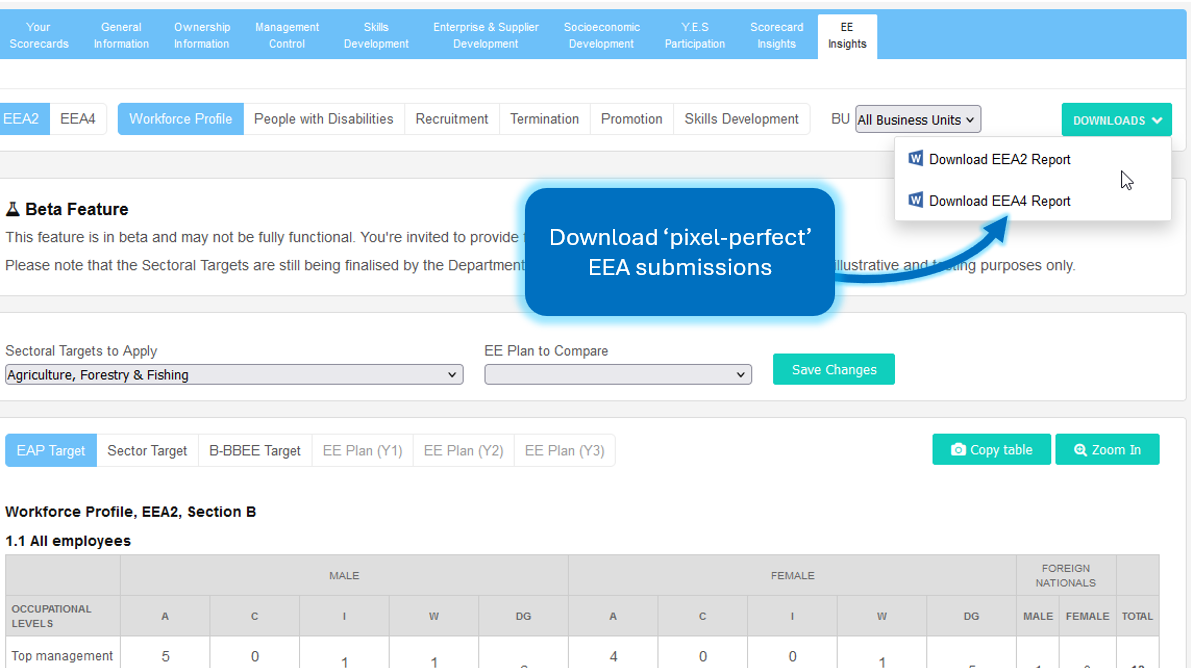Viewport: 1191px width, 668px height.
Task: Open the Sectoral Targets to Apply dropdown
Action: tap(234, 375)
